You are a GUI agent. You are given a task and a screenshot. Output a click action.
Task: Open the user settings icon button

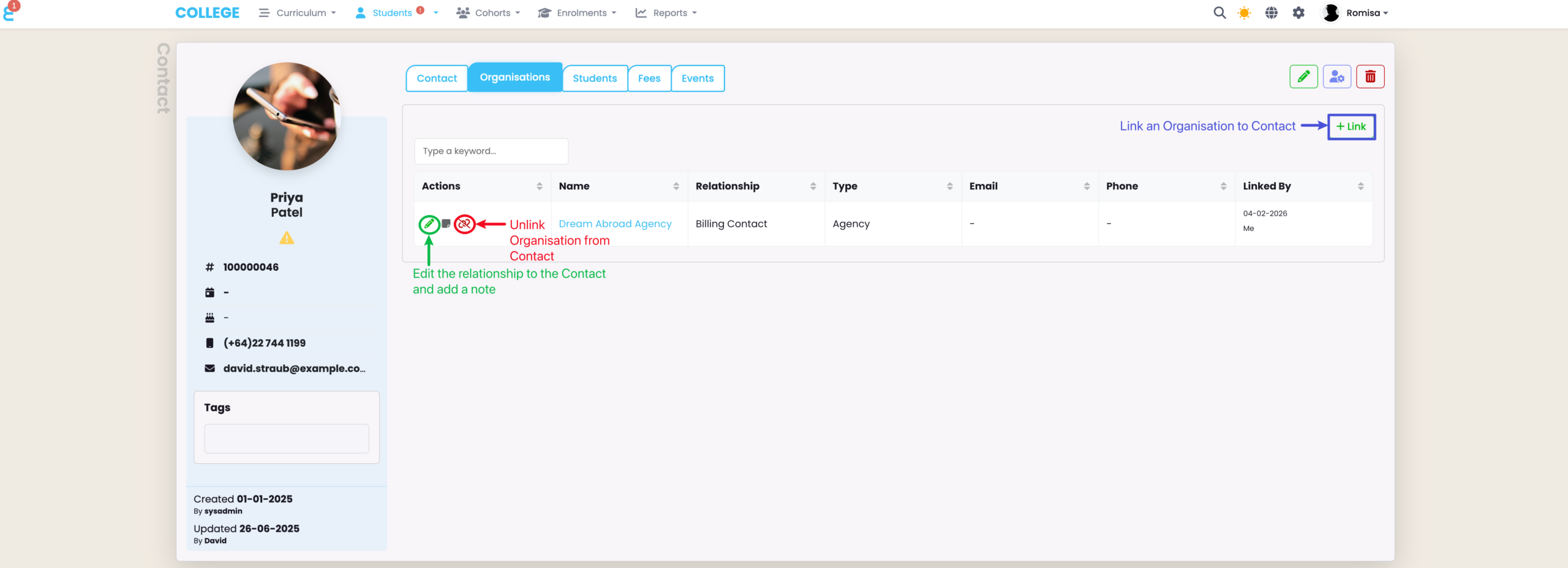click(x=1336, y=77)
